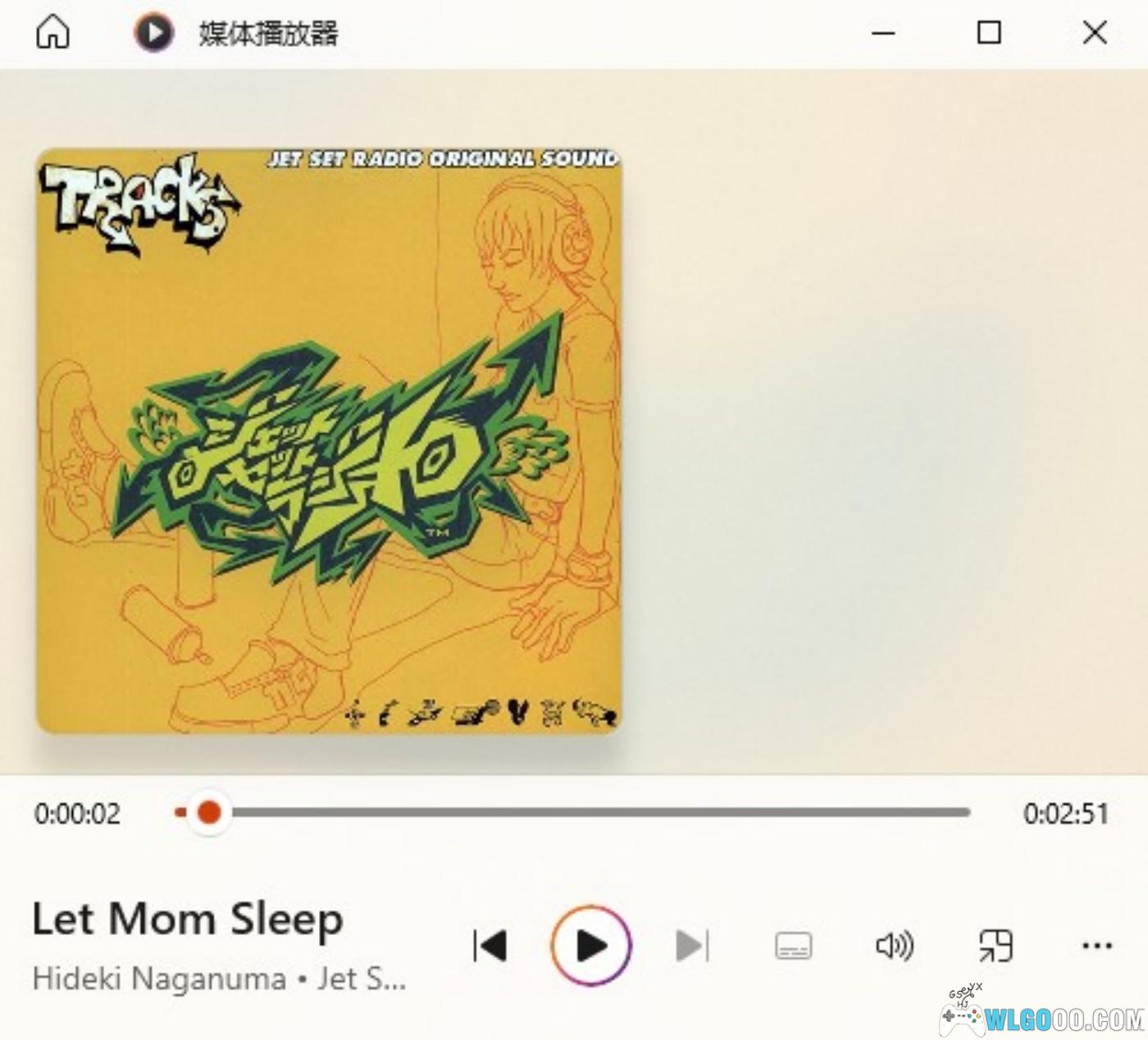Click the Let Mom Sleep song title
1148x1040 pixels.
188,919
